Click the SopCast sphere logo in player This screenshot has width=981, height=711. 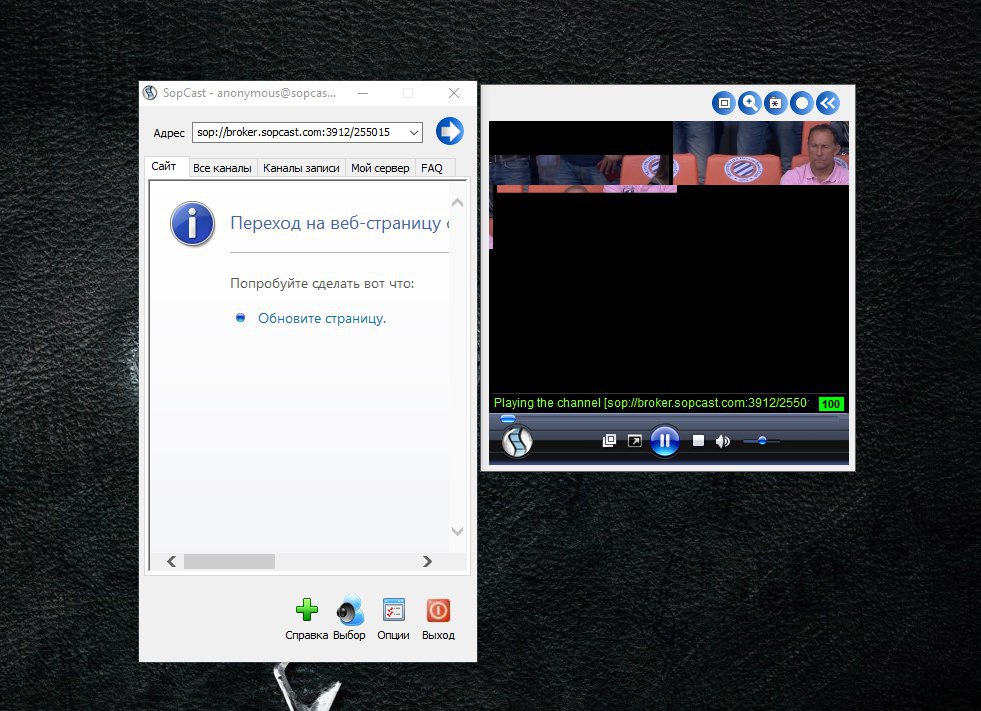click(517, 441)
